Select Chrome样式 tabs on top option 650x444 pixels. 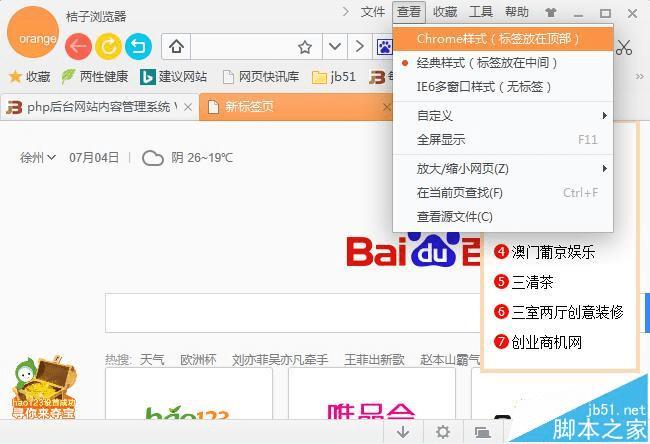pyautogui.click(x=503, y=39)
